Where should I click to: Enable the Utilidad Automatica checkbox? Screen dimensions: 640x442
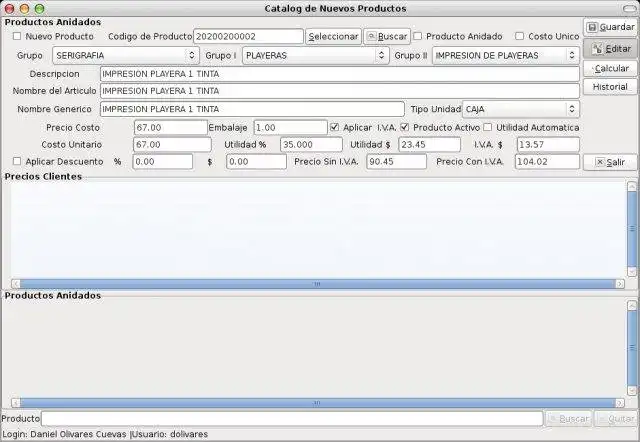(487, 127)
